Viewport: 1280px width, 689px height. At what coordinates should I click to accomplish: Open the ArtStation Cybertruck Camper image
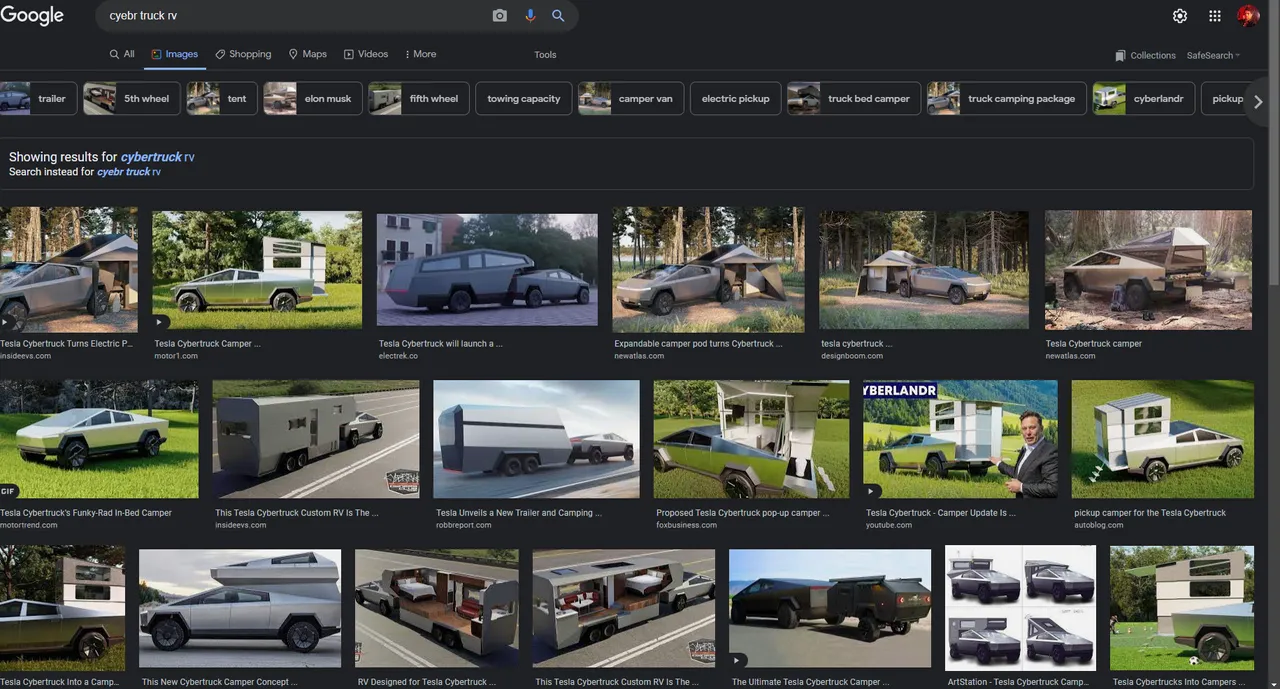click(1020, 608)
